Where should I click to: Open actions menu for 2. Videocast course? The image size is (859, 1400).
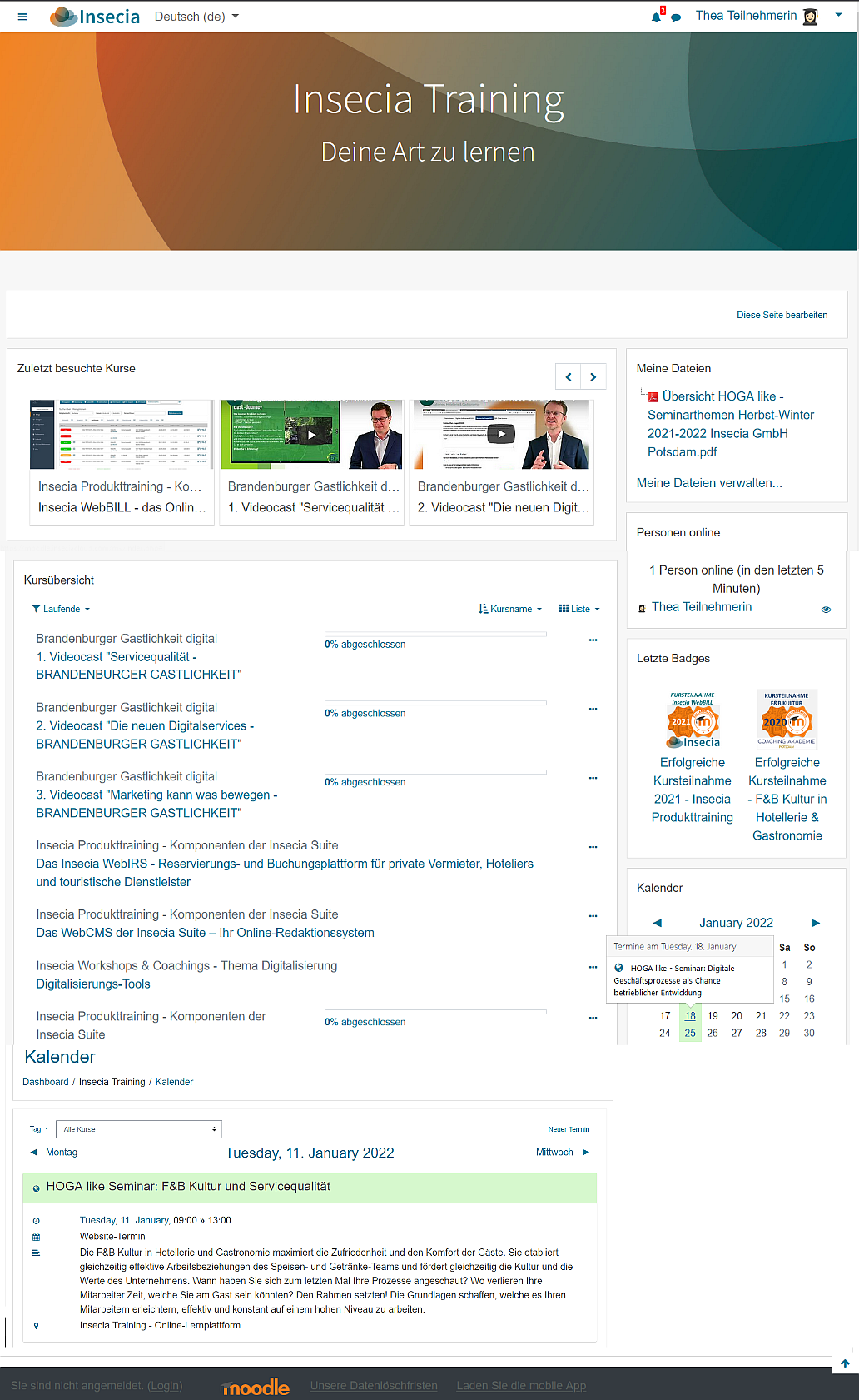593,710
